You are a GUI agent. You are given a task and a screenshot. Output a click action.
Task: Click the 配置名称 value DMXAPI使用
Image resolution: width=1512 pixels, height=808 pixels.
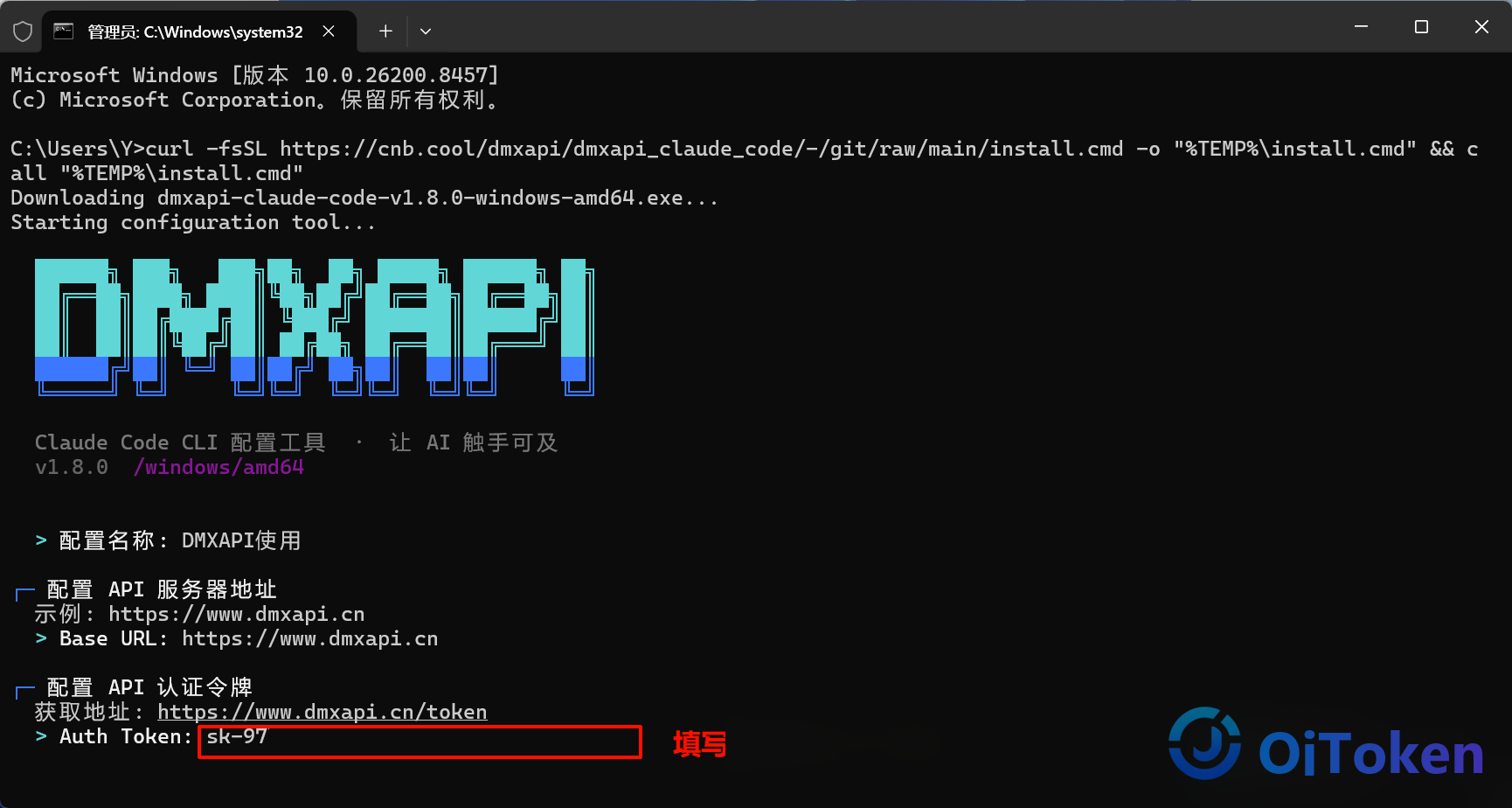tap(241, 540)
